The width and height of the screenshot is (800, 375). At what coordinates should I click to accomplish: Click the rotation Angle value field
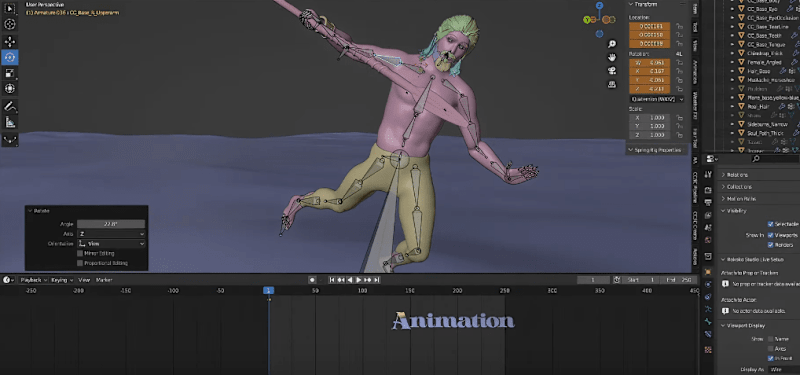coord(111,224)
